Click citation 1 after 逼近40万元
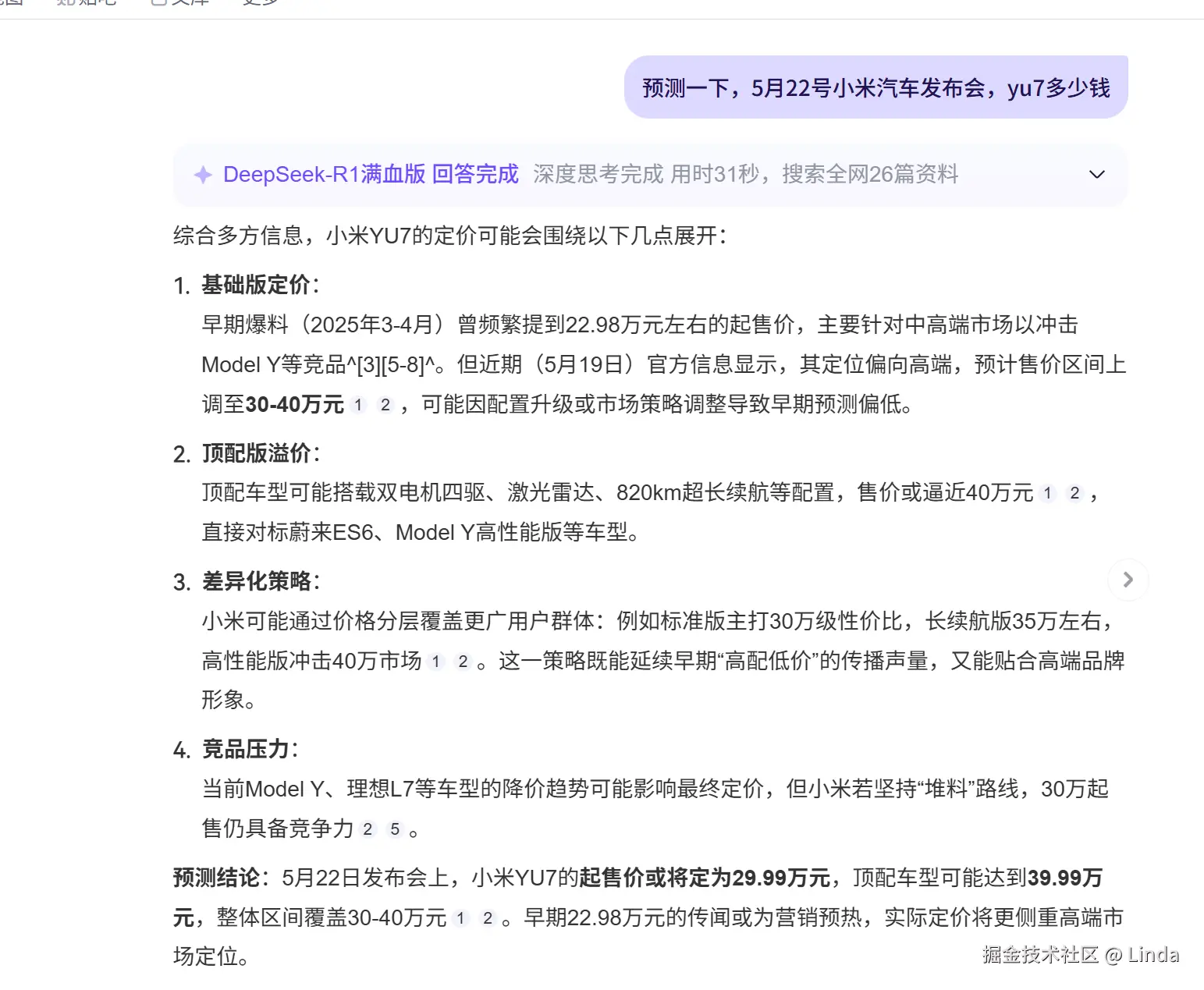The height and width of the screenshot is (990, 1204). [1048, 493]
